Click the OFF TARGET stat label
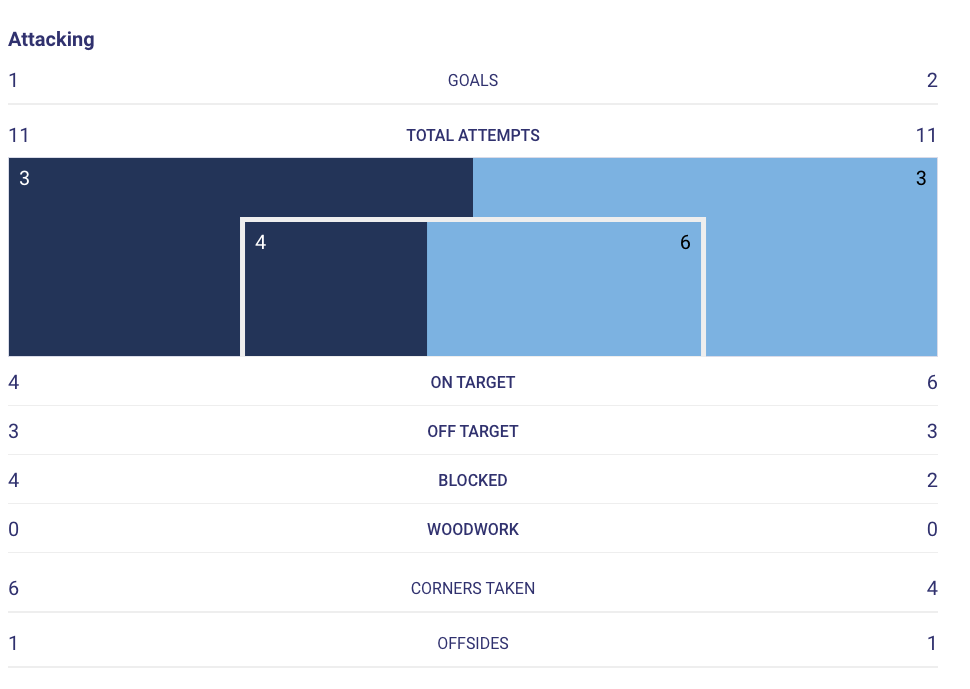 [473, 432]
